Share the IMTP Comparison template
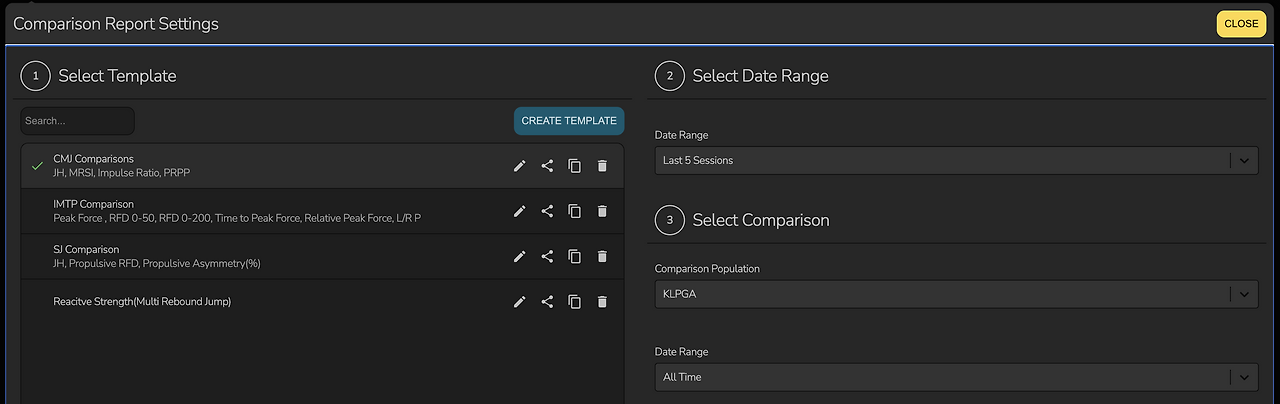The width and height of the screenshot is (1280, 404). click(x=547, y=211)
